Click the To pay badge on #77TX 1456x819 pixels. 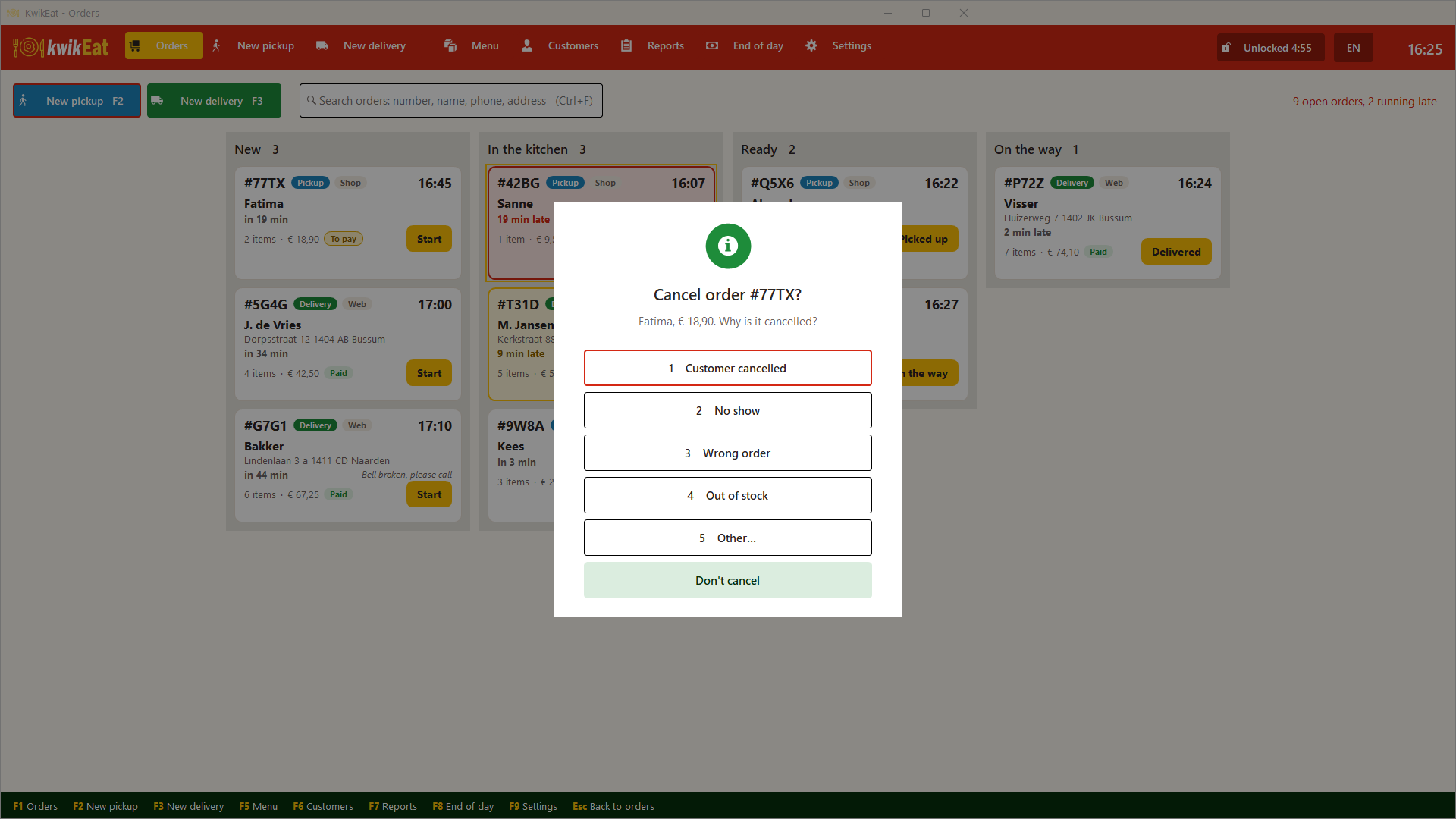(x=344, y=239)
